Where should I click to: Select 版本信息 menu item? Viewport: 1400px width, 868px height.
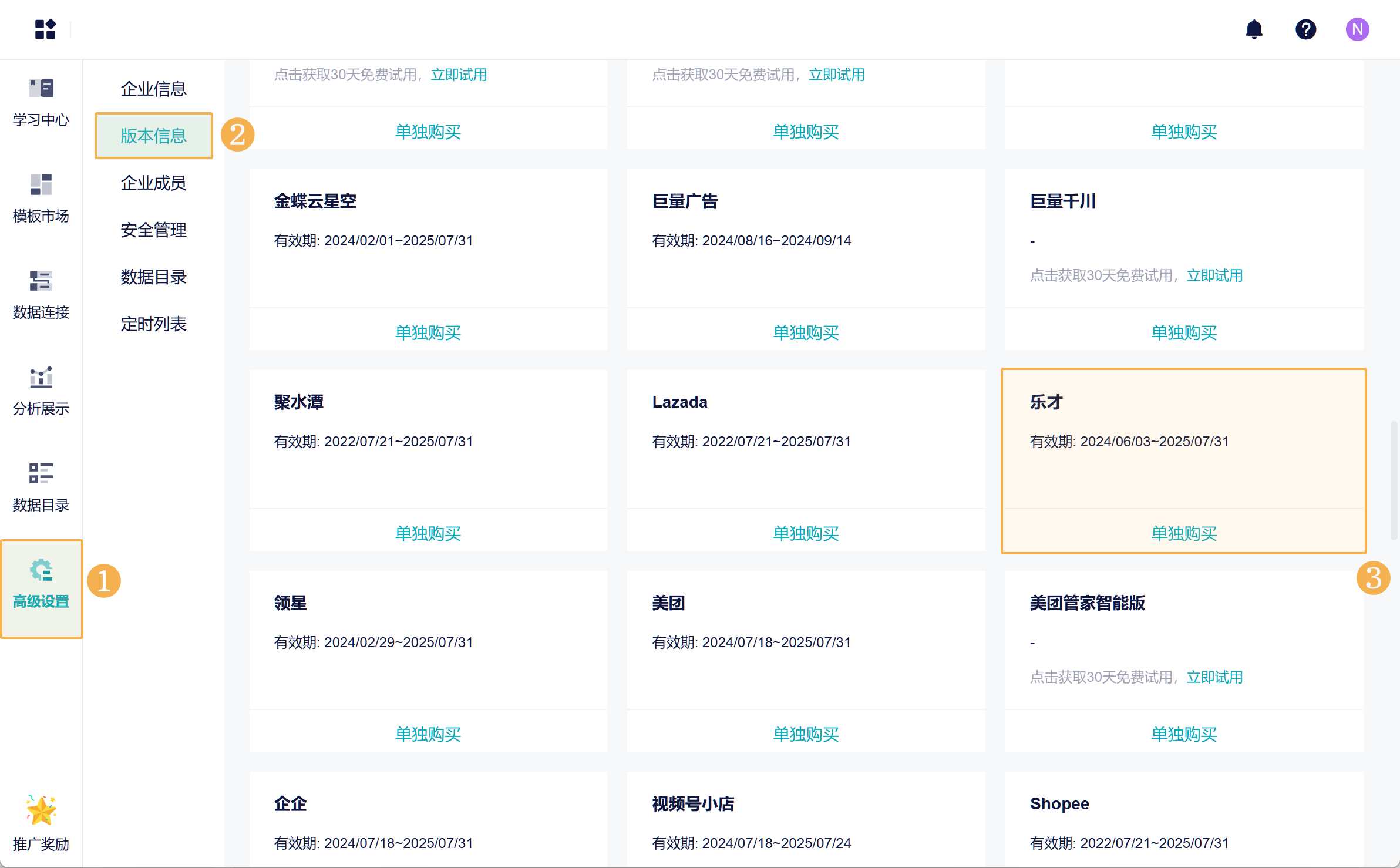coord(153,136)
